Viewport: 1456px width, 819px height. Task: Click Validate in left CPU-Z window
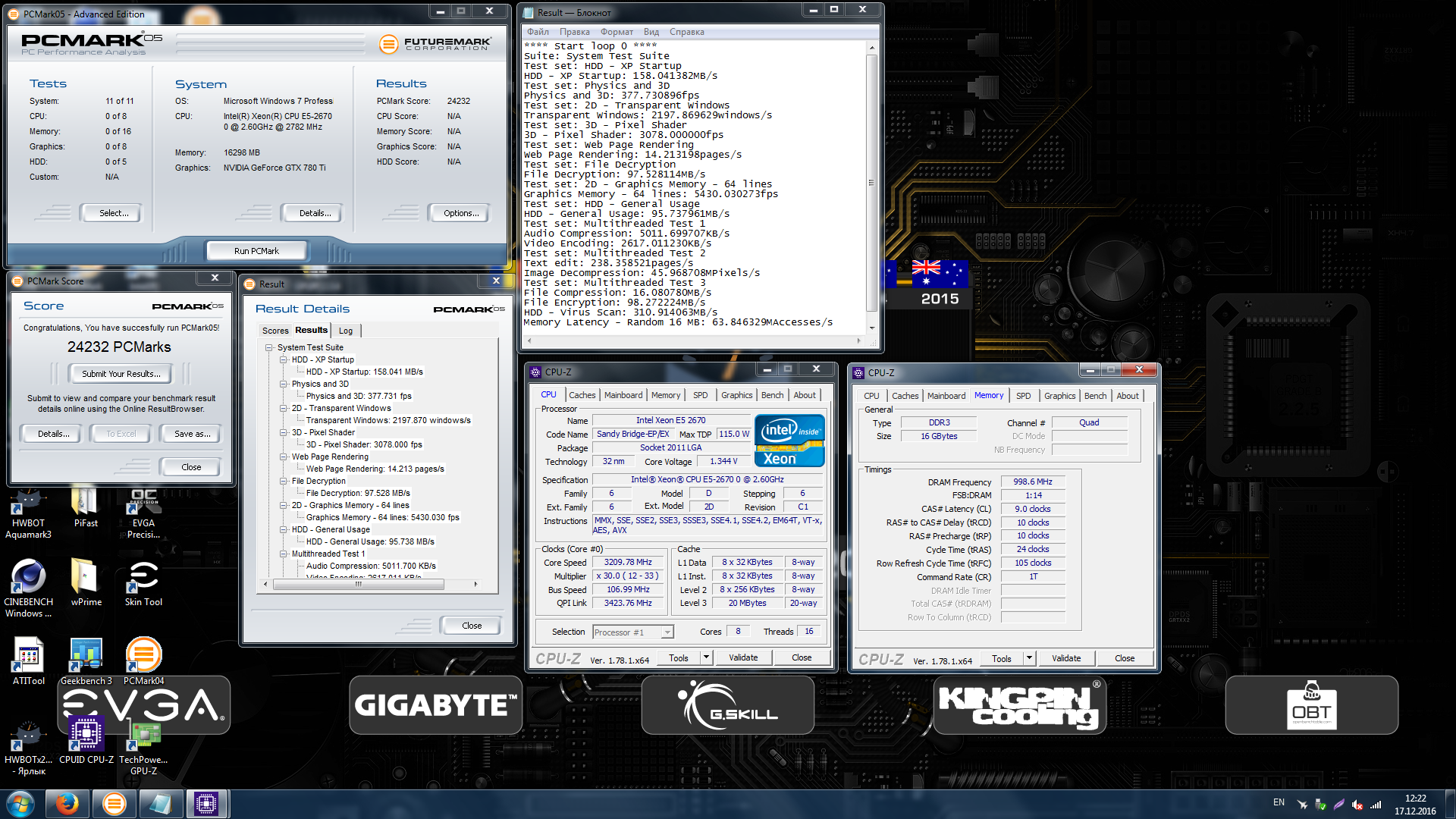[x=743, y=657]
